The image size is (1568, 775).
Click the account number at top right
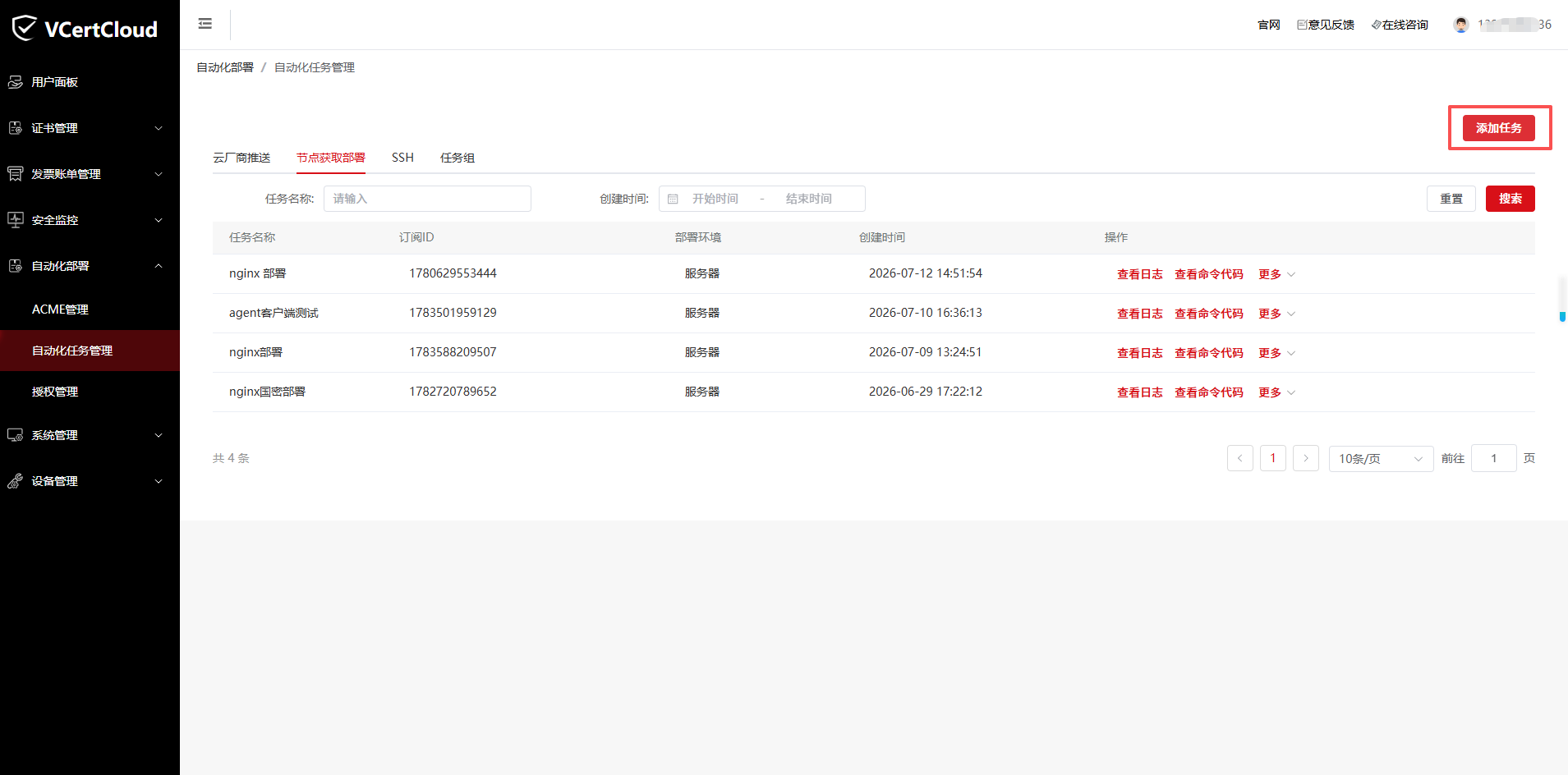tap(1514, 25)
